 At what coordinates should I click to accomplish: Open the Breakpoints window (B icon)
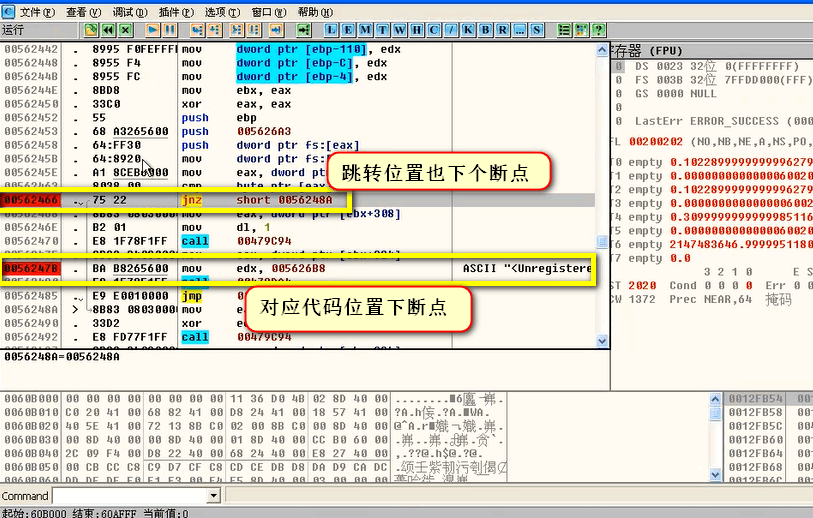(x=485, y=30)
